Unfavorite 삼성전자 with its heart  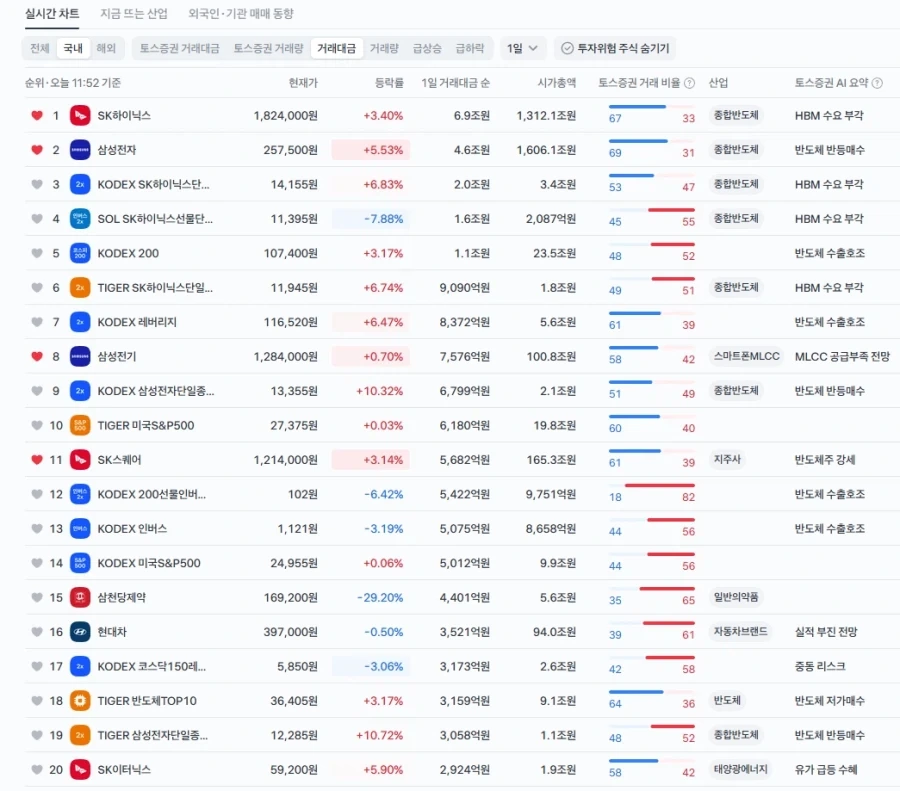click(x=37, y=150)
